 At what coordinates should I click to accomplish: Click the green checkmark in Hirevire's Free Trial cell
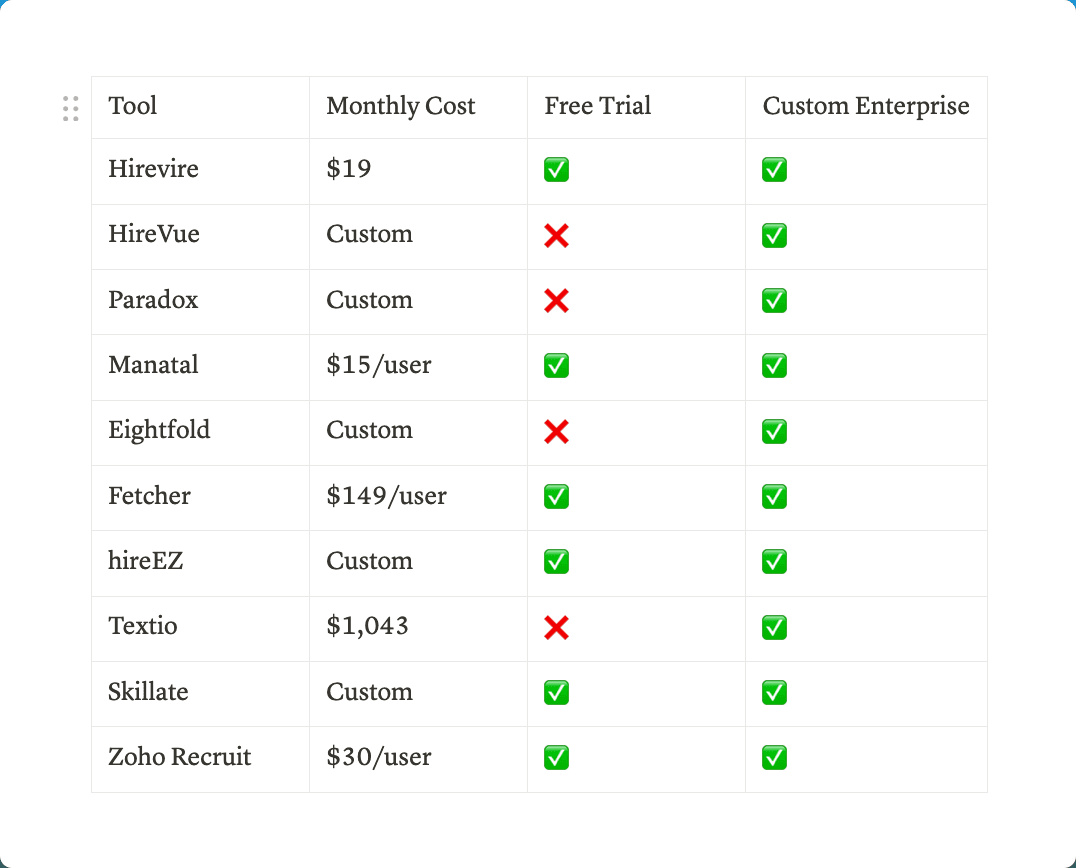coord(557,170)
